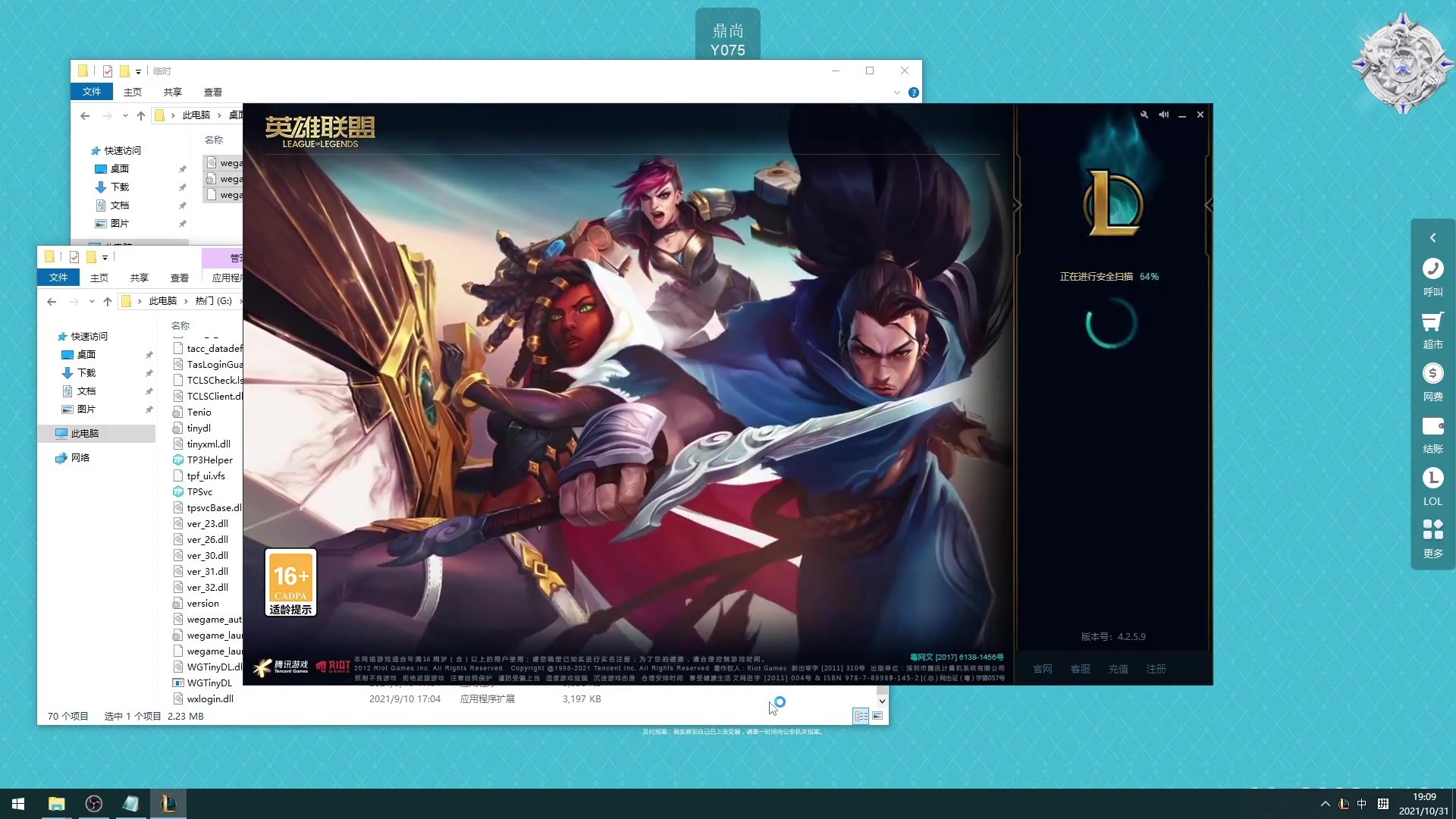Viewport: 1456px width, 819px height.
Task: Open the 呼叫 call service icon
Action: (1432, 269)
